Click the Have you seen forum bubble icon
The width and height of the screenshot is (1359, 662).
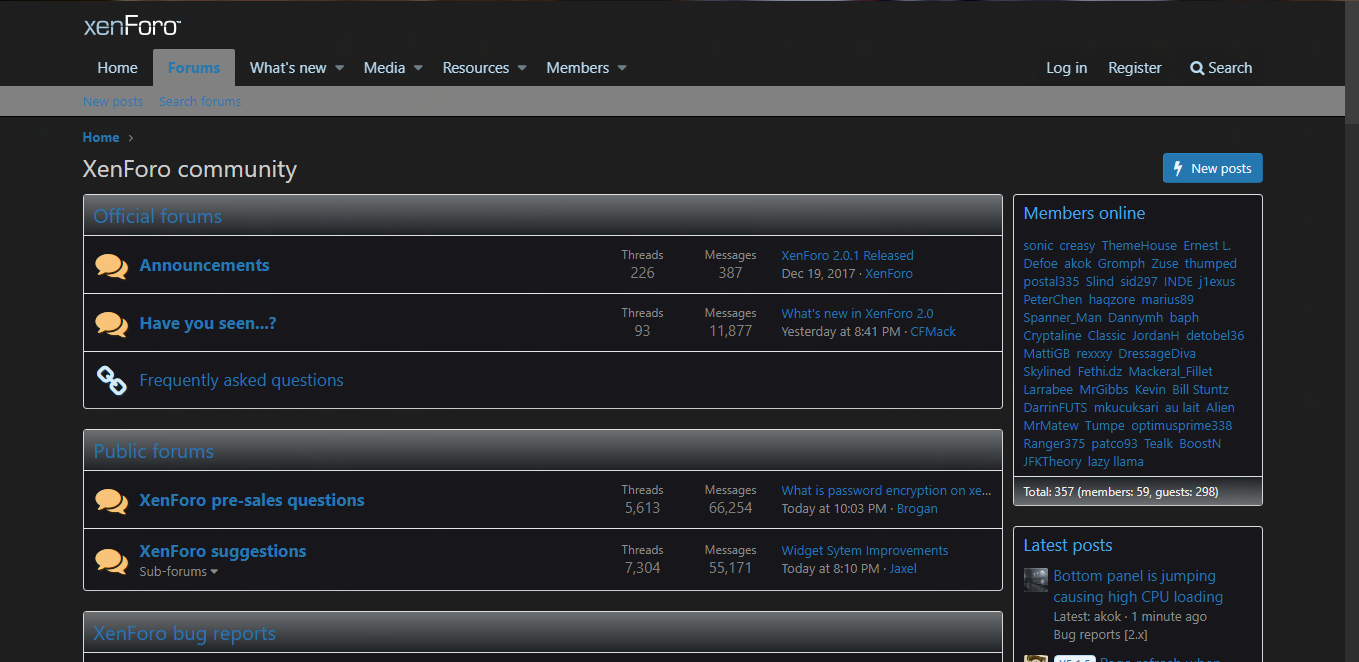point(111,324)
